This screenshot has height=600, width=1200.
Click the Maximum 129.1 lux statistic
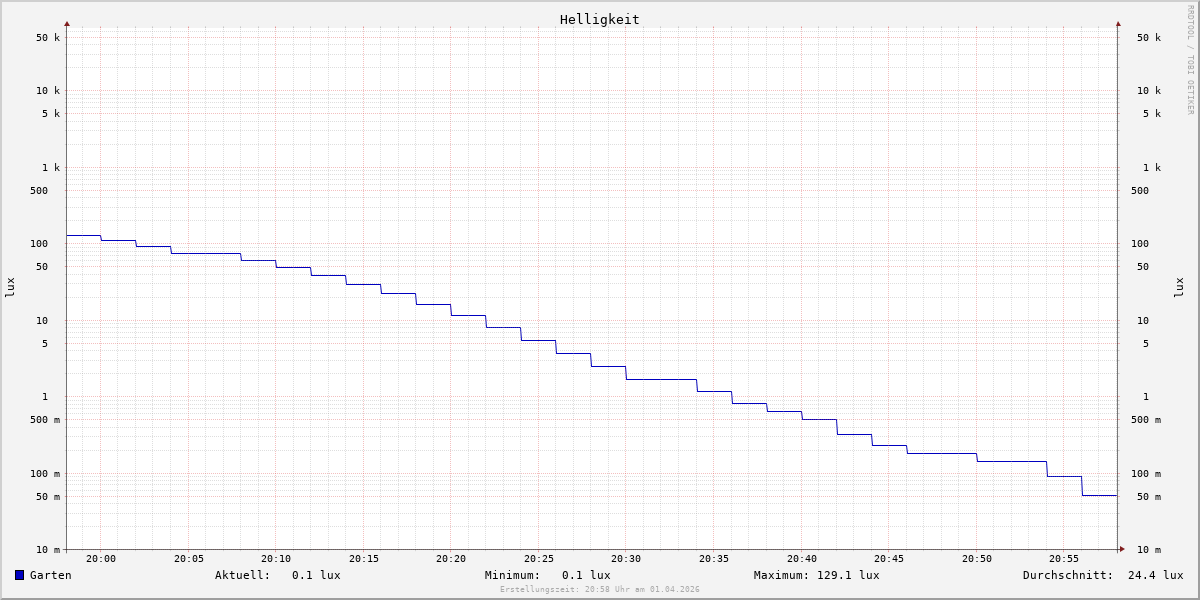816,575
